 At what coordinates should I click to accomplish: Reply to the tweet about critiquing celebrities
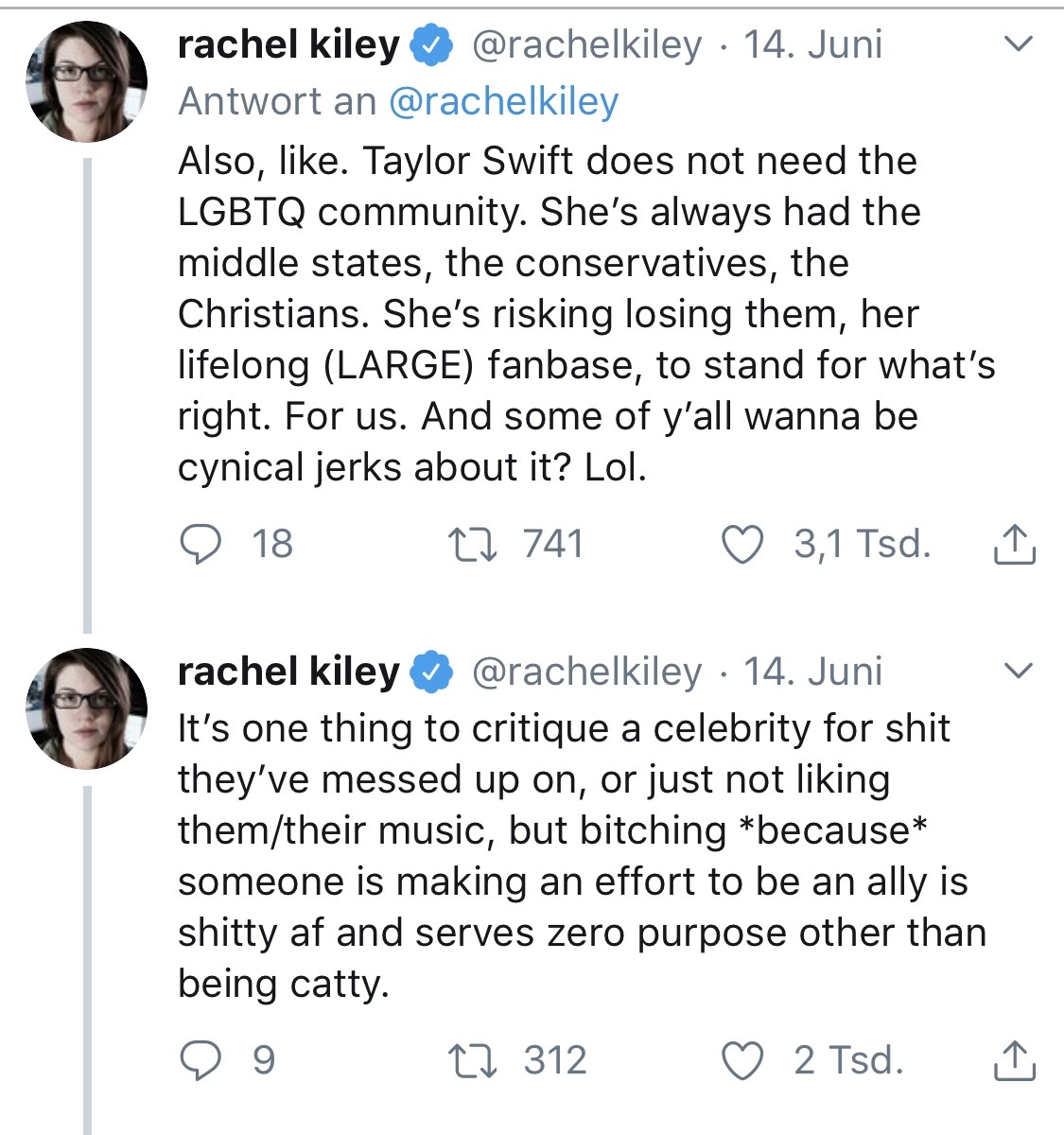[200, 1060]
